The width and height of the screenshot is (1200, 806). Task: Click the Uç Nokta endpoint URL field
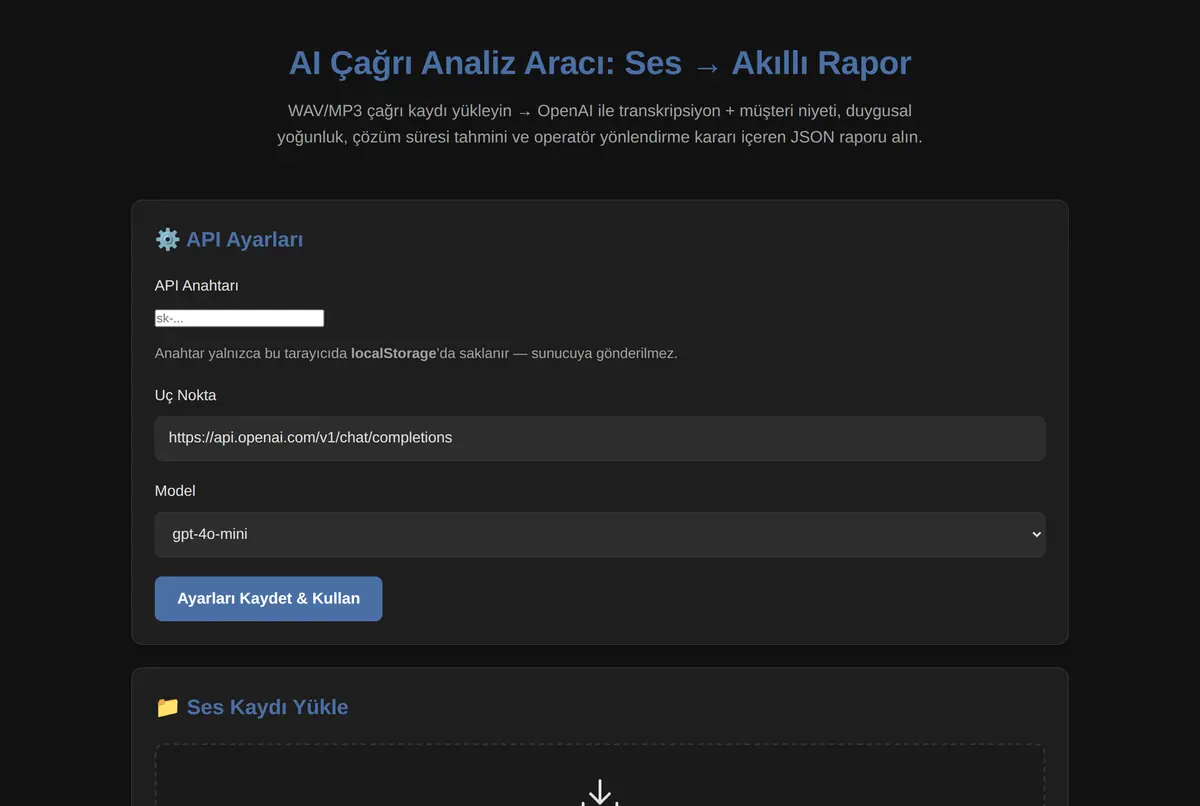pos(600,438)
